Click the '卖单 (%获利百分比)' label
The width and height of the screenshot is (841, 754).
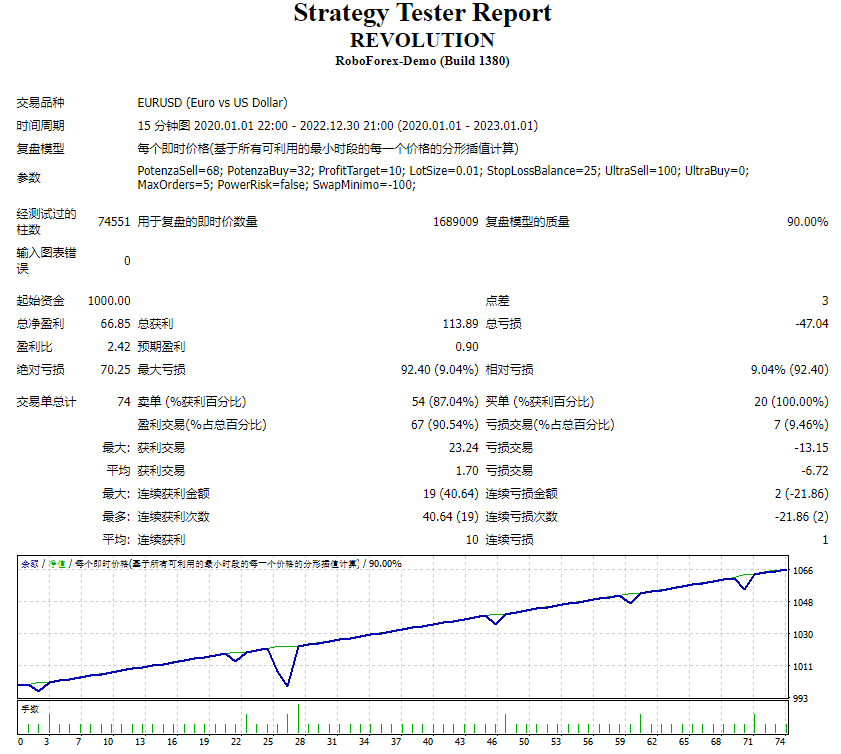coord(191,402)
